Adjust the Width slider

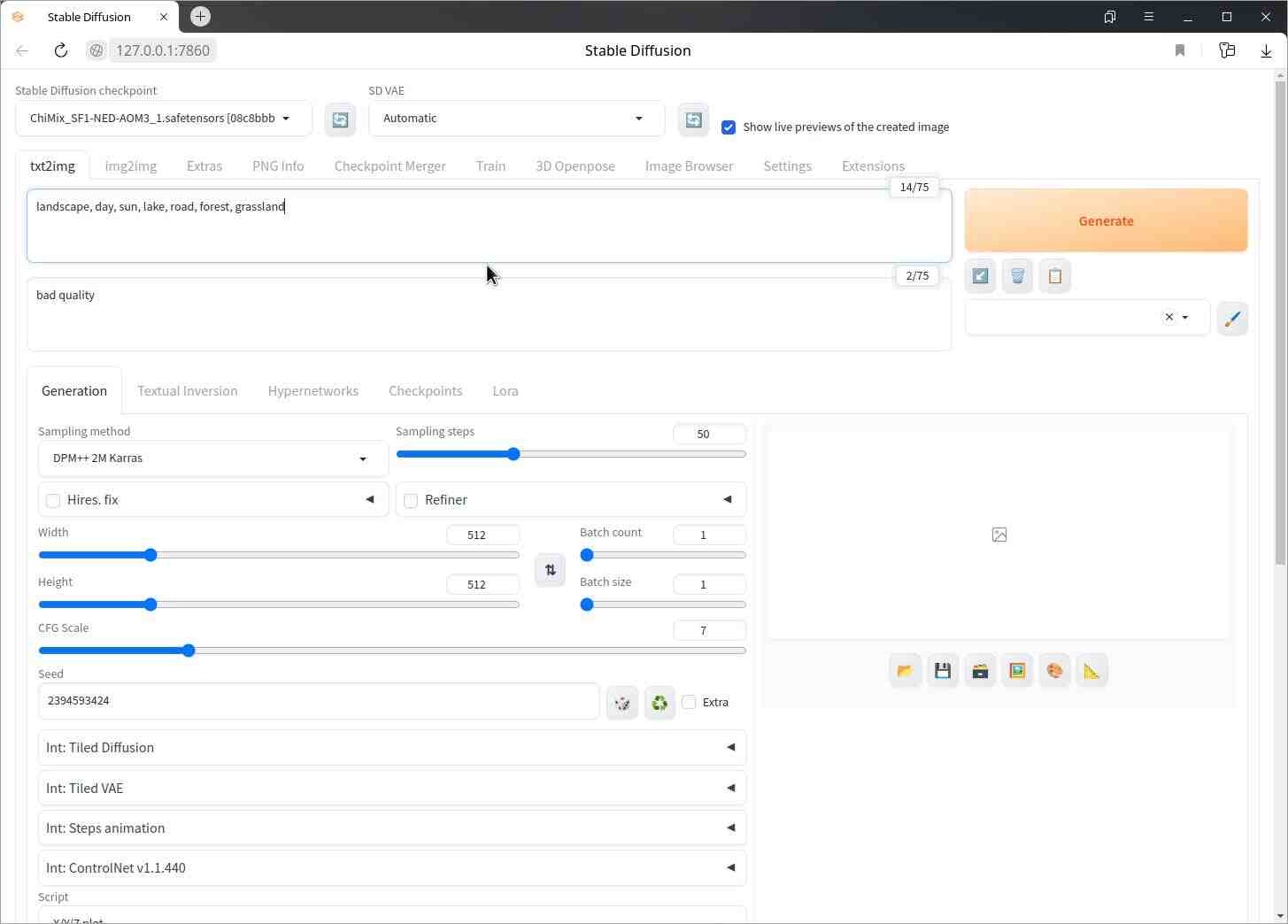(x=279, y=555)
